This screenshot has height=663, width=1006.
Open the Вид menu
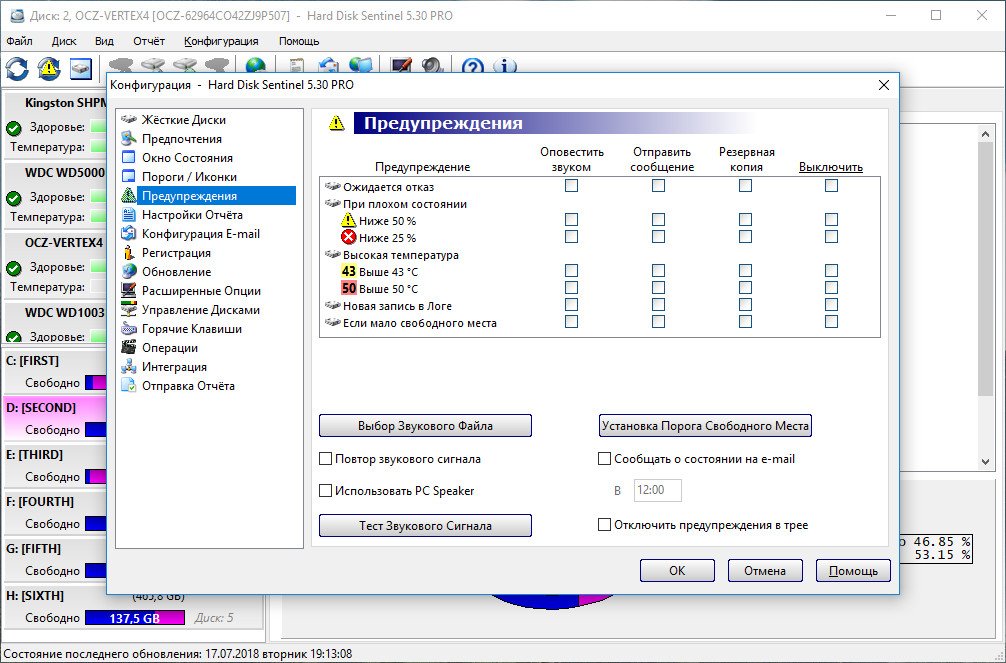tap(104, 41)
